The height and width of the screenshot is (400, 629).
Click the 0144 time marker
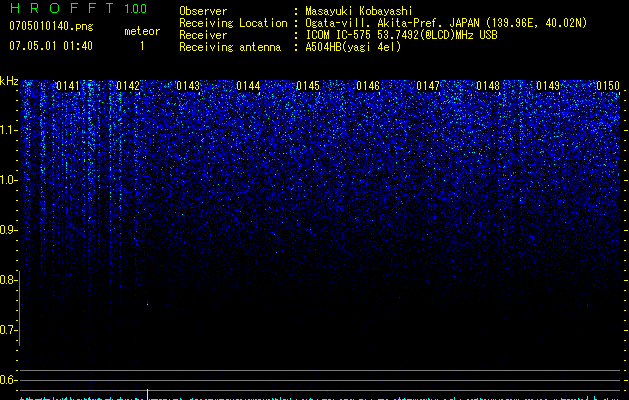click(x=248, y=86)
